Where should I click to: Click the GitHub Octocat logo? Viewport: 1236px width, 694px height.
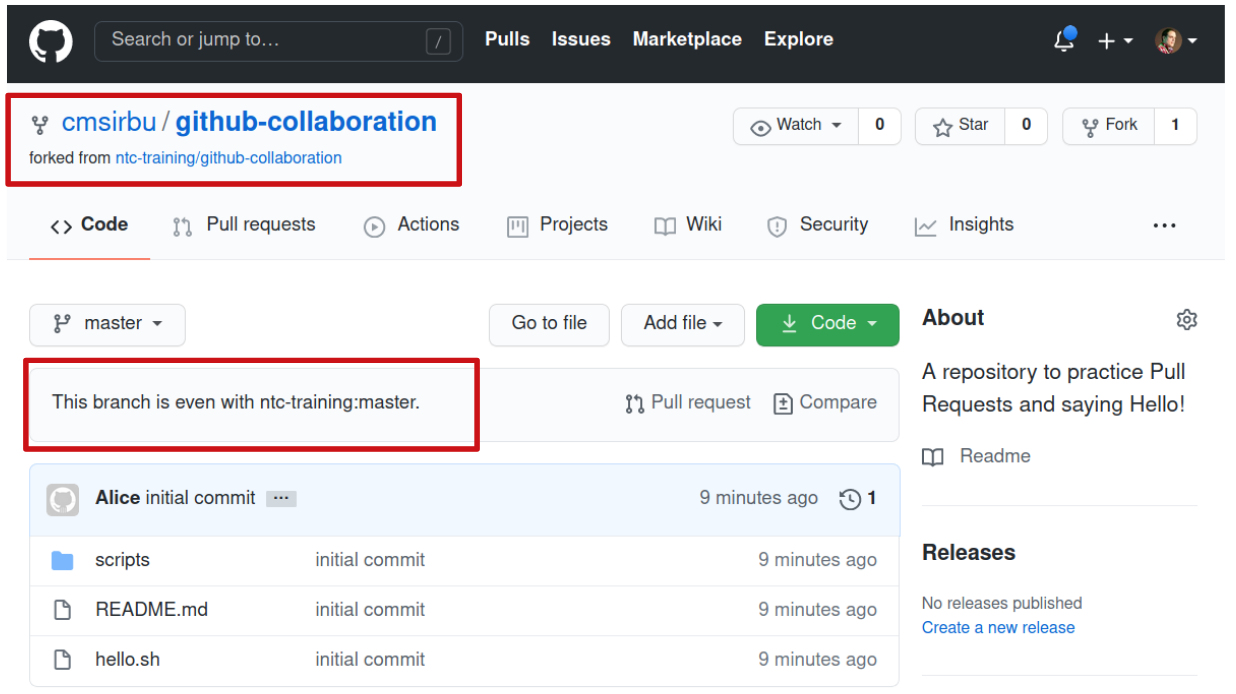click(50, 42)
